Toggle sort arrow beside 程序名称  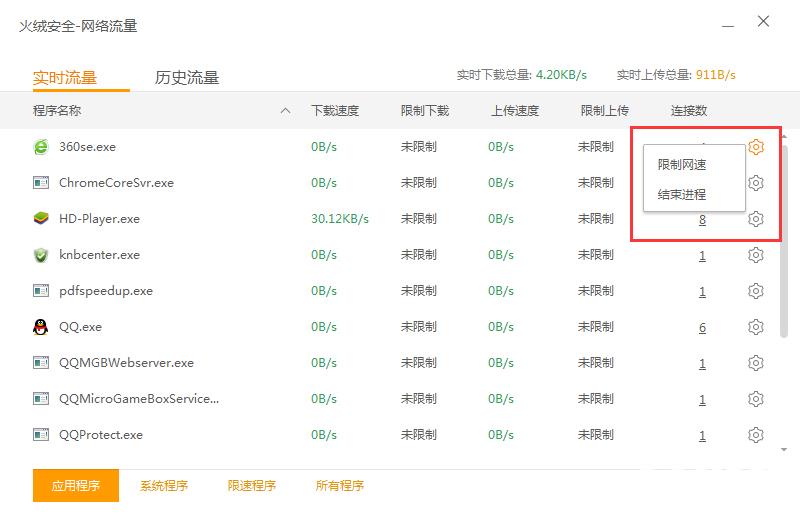(x=286, y=110)
